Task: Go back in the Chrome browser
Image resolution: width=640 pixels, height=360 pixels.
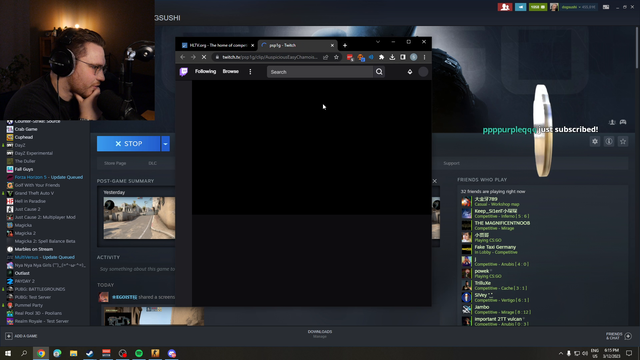Action: coord(182,57)
